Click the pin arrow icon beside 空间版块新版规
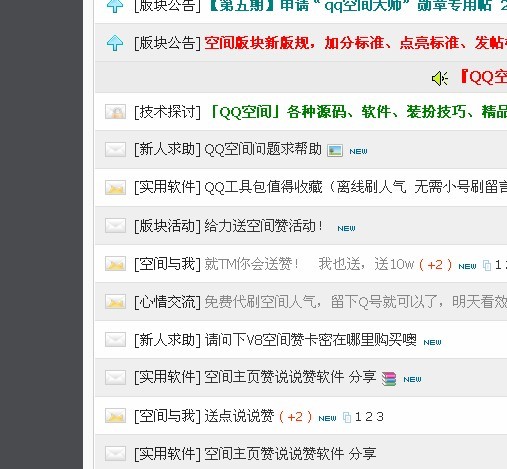The width and height of the screenshot is (507, 469). pyautogui.click(x=115, y=43)
